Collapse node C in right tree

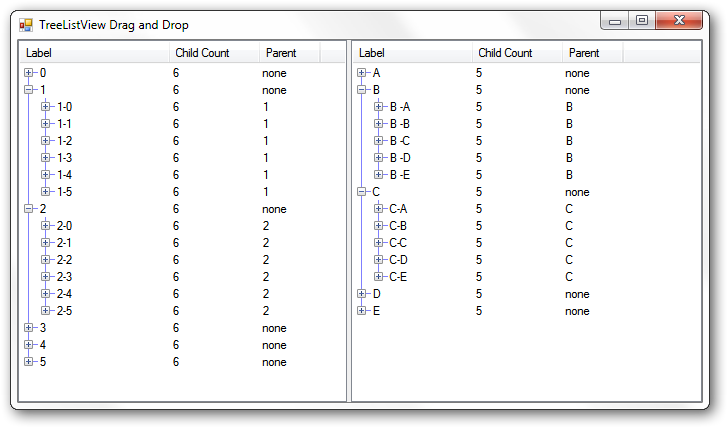[x=362, y=191]
